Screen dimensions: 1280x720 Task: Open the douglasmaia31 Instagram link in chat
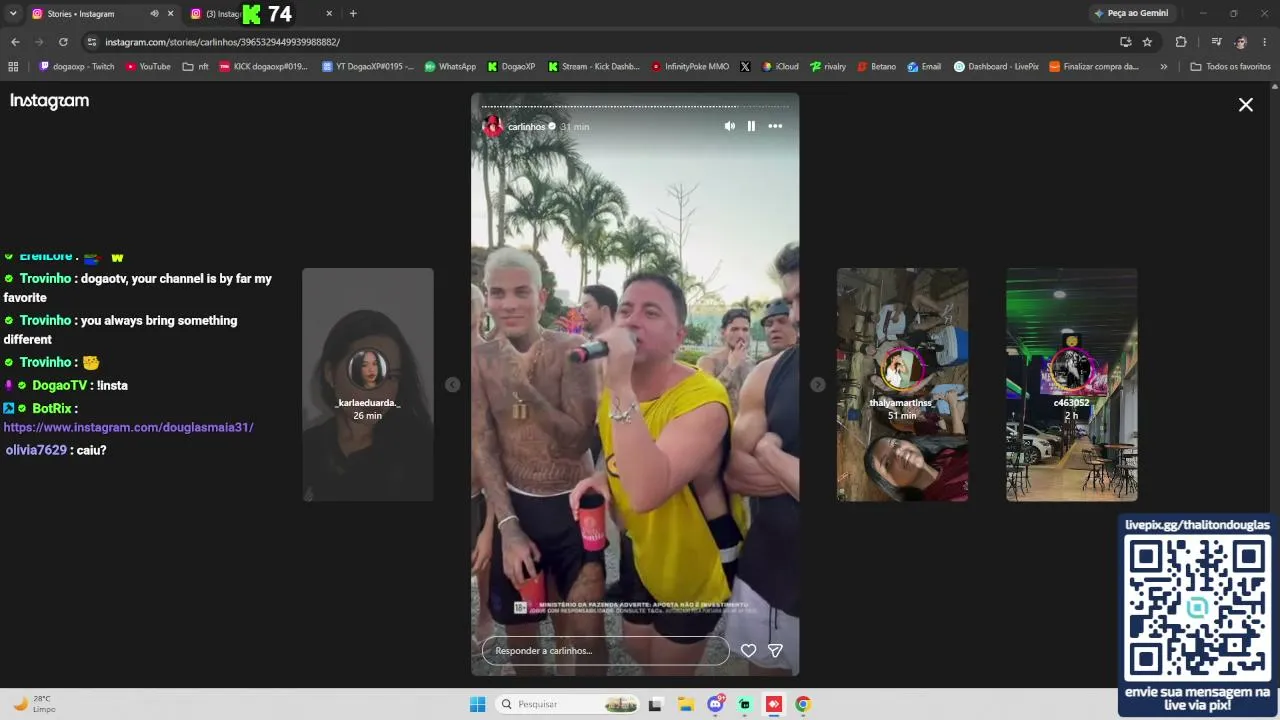point(129,427)
